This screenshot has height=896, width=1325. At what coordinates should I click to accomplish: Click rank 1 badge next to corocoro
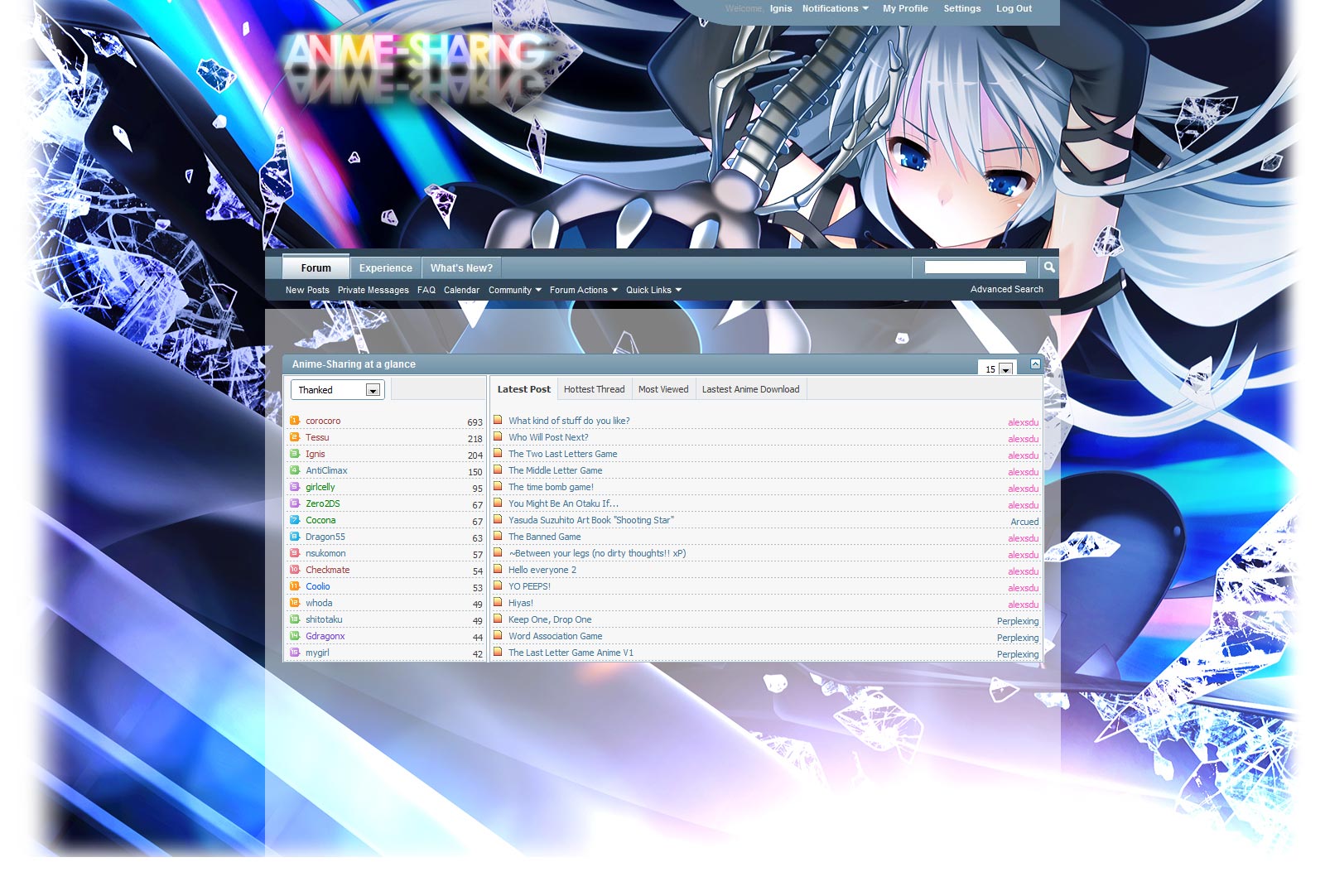click(294, 421)
